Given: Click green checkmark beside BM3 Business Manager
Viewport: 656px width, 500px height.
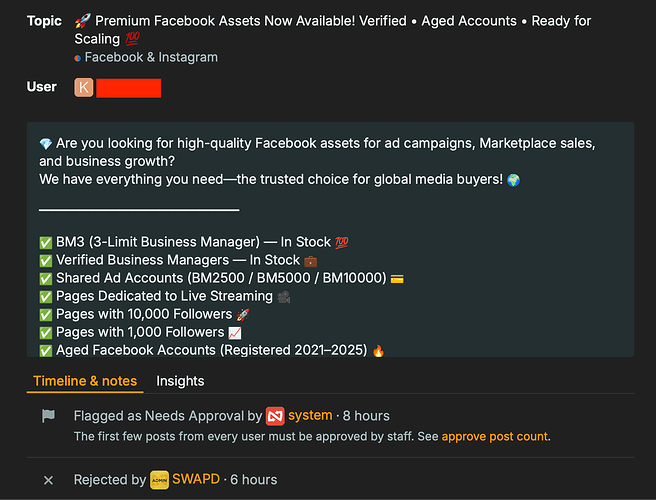Looking at the screenshot, I should [46, 243].
